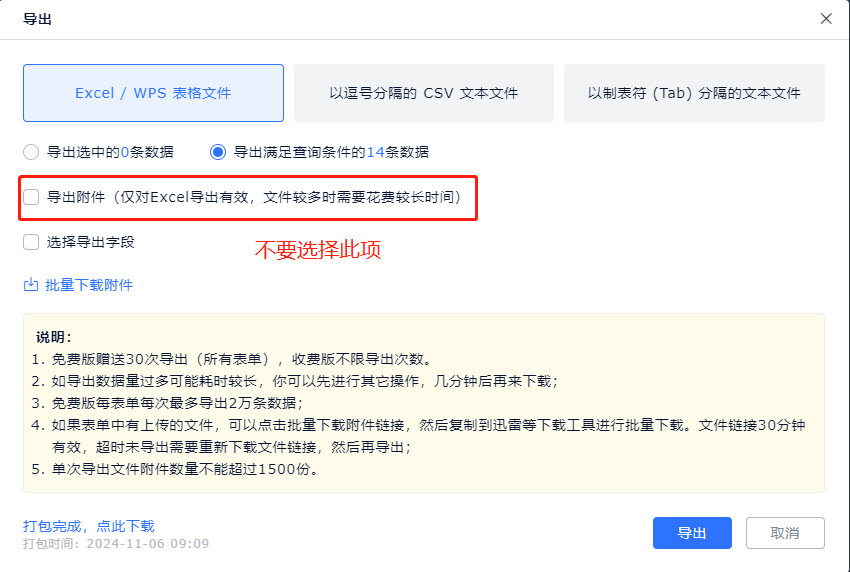Click the download icon beside 批量下载附件
This screenshot has height=572, width=850.
click(30, 285)
